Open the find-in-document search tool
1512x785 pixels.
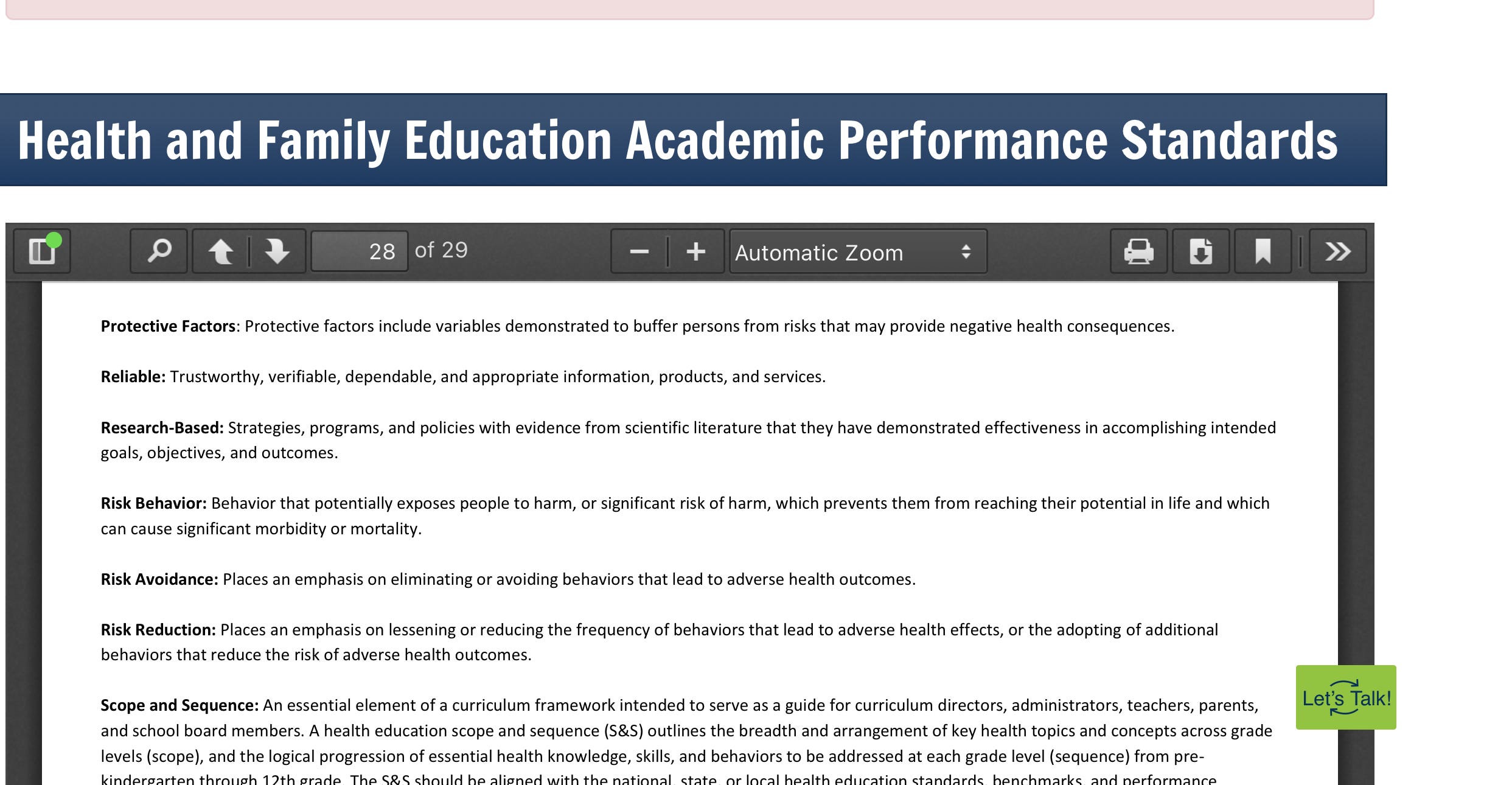159,251
